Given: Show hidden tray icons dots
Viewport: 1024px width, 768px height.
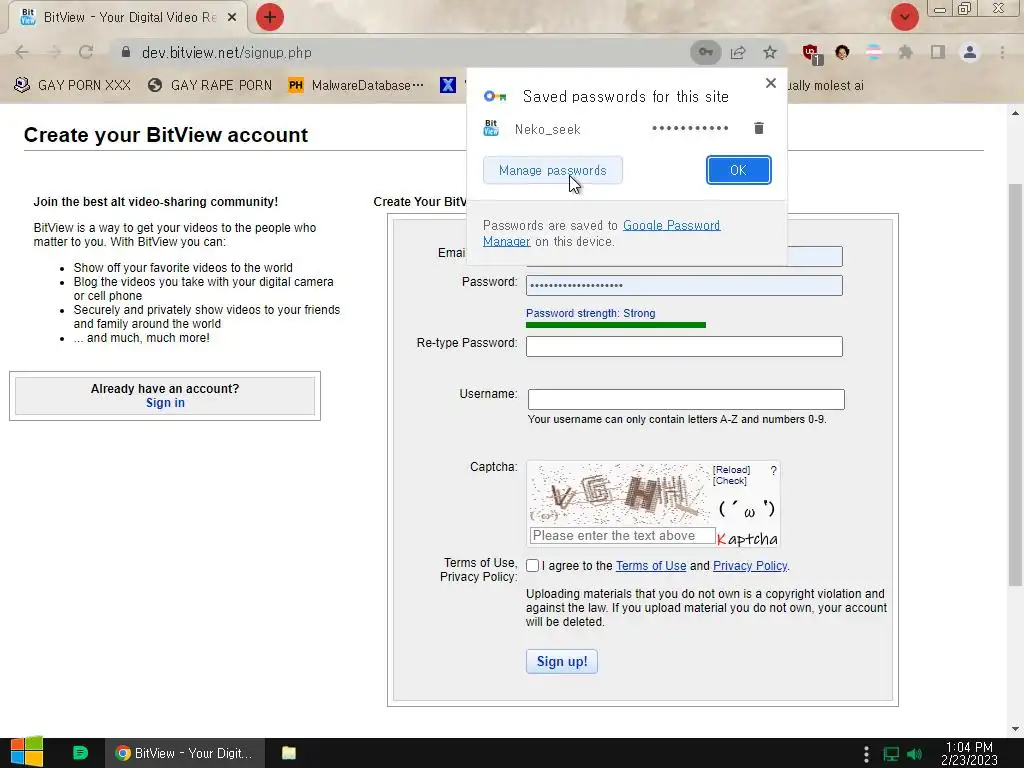Looking at the screenshot, I should click(x=867, y=754).
